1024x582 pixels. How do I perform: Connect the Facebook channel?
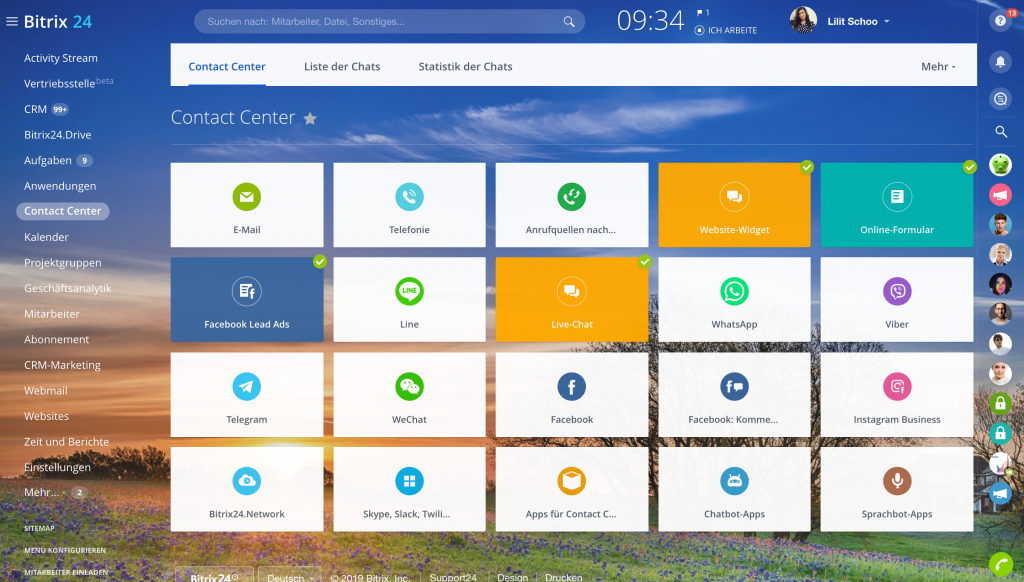coord(572,395)
